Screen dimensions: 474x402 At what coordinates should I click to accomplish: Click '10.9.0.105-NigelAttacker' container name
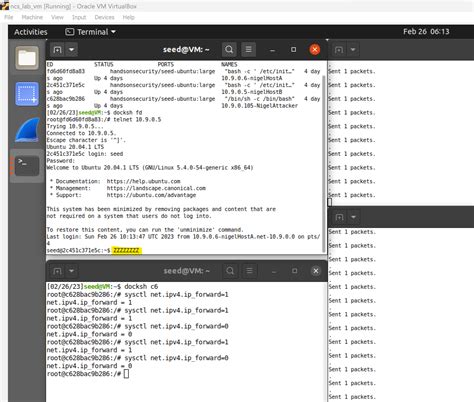(259, 106)
